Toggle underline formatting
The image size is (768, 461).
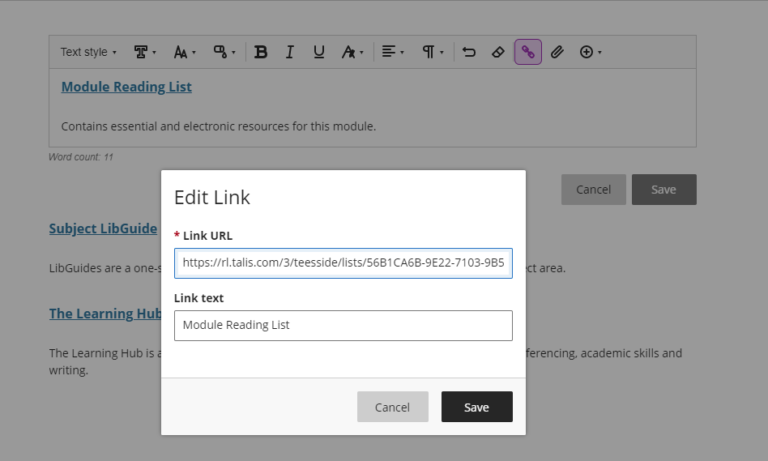(x=319, y=52)
